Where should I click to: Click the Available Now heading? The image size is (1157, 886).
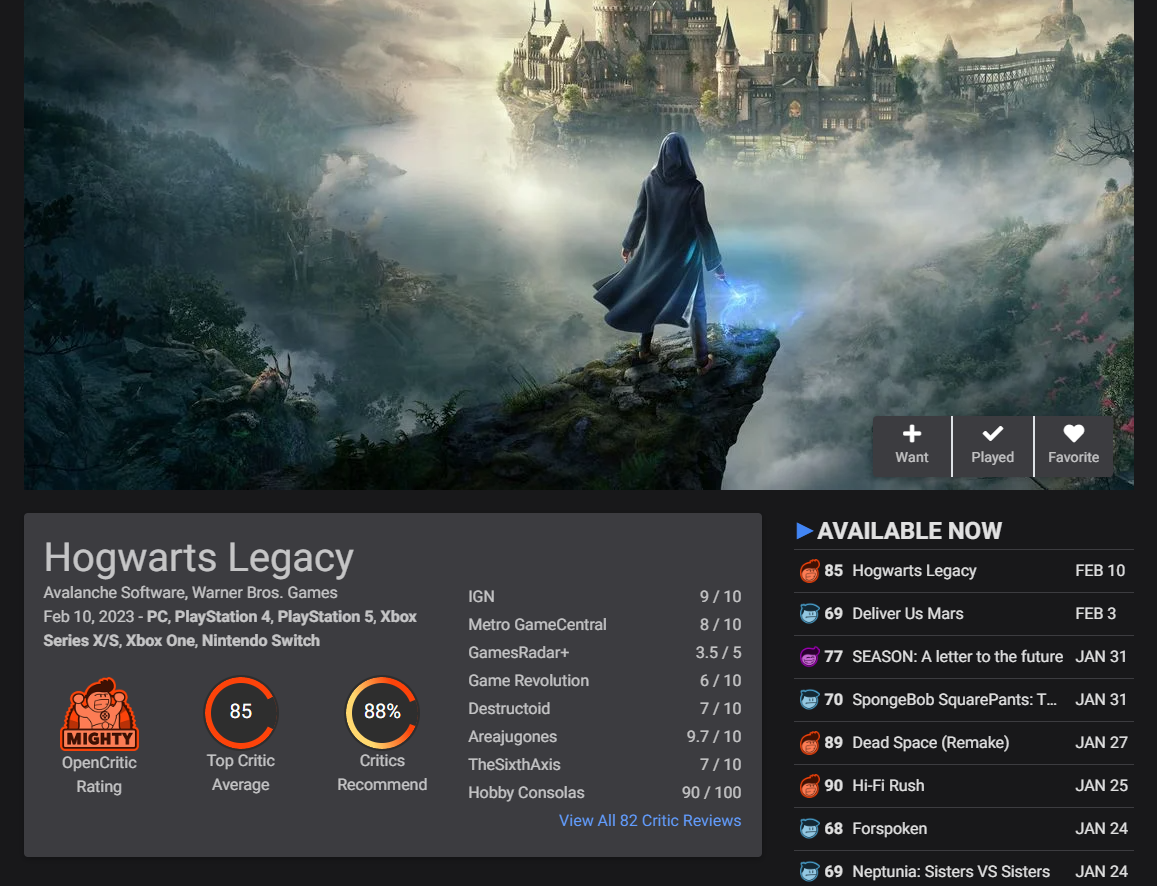tap(909, 530)
